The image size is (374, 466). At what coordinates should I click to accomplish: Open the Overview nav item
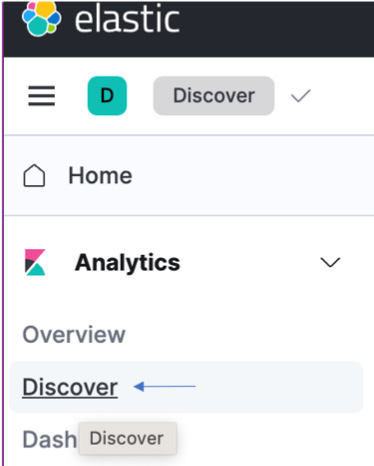tap(74, 334)
